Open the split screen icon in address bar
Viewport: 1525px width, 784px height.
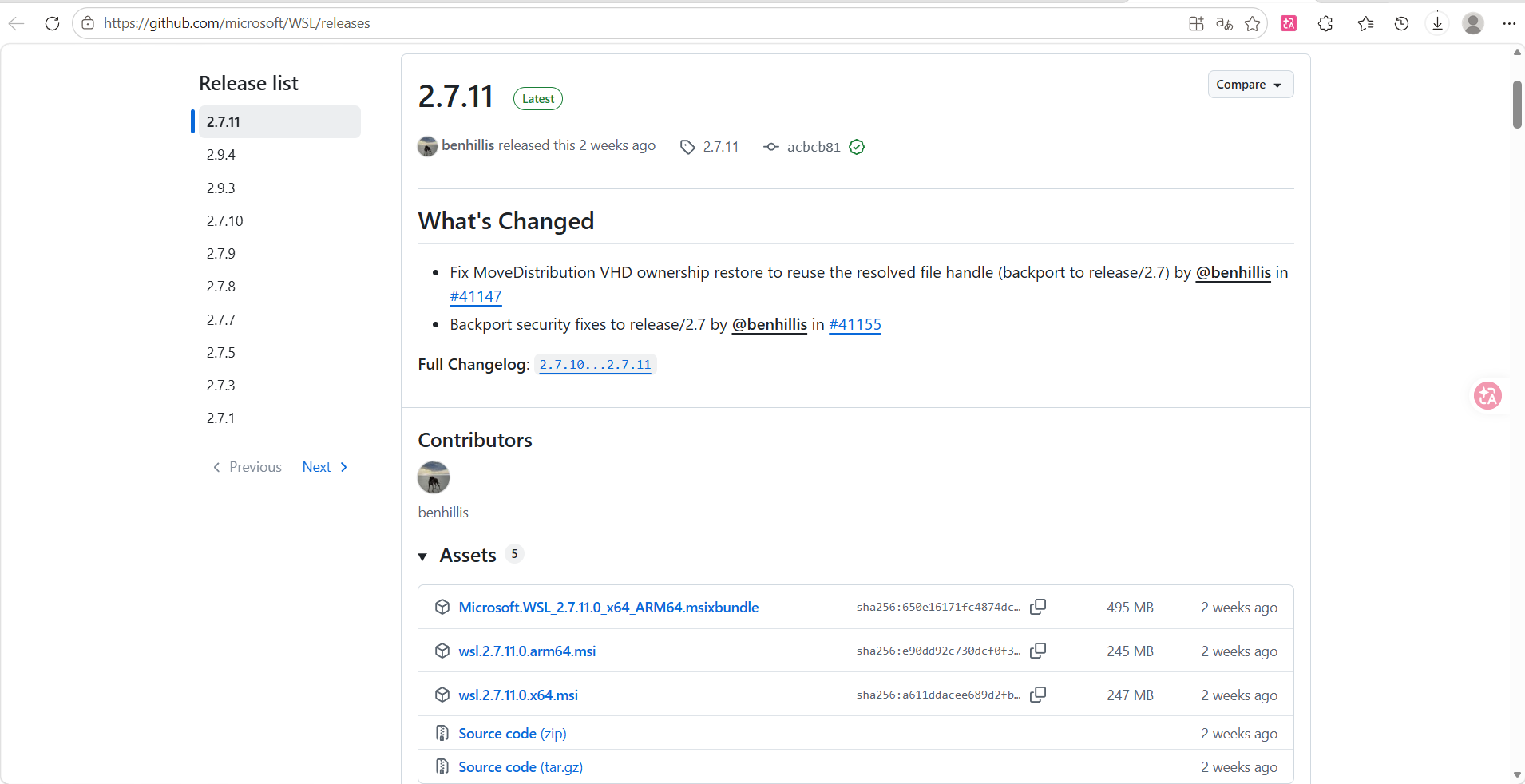(x=1196, y=23)
